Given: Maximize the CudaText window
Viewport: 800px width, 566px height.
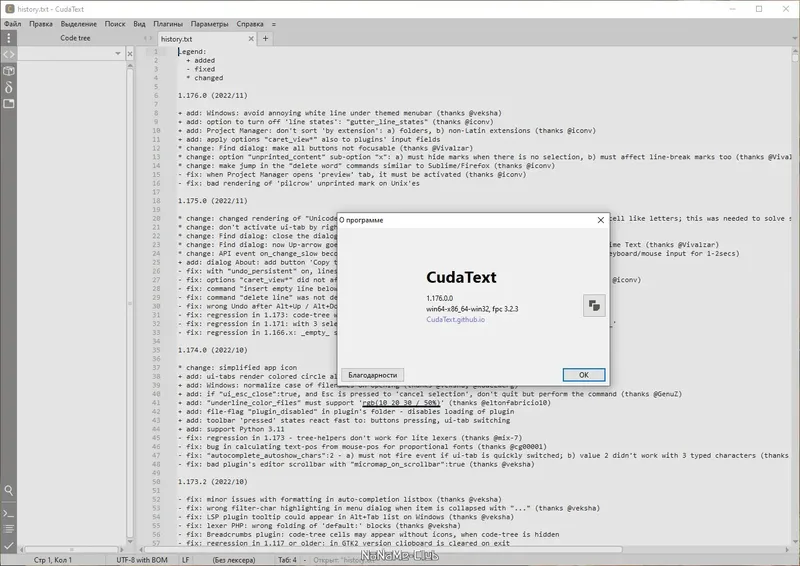Looking at the screenshot, I should [759, 9].
